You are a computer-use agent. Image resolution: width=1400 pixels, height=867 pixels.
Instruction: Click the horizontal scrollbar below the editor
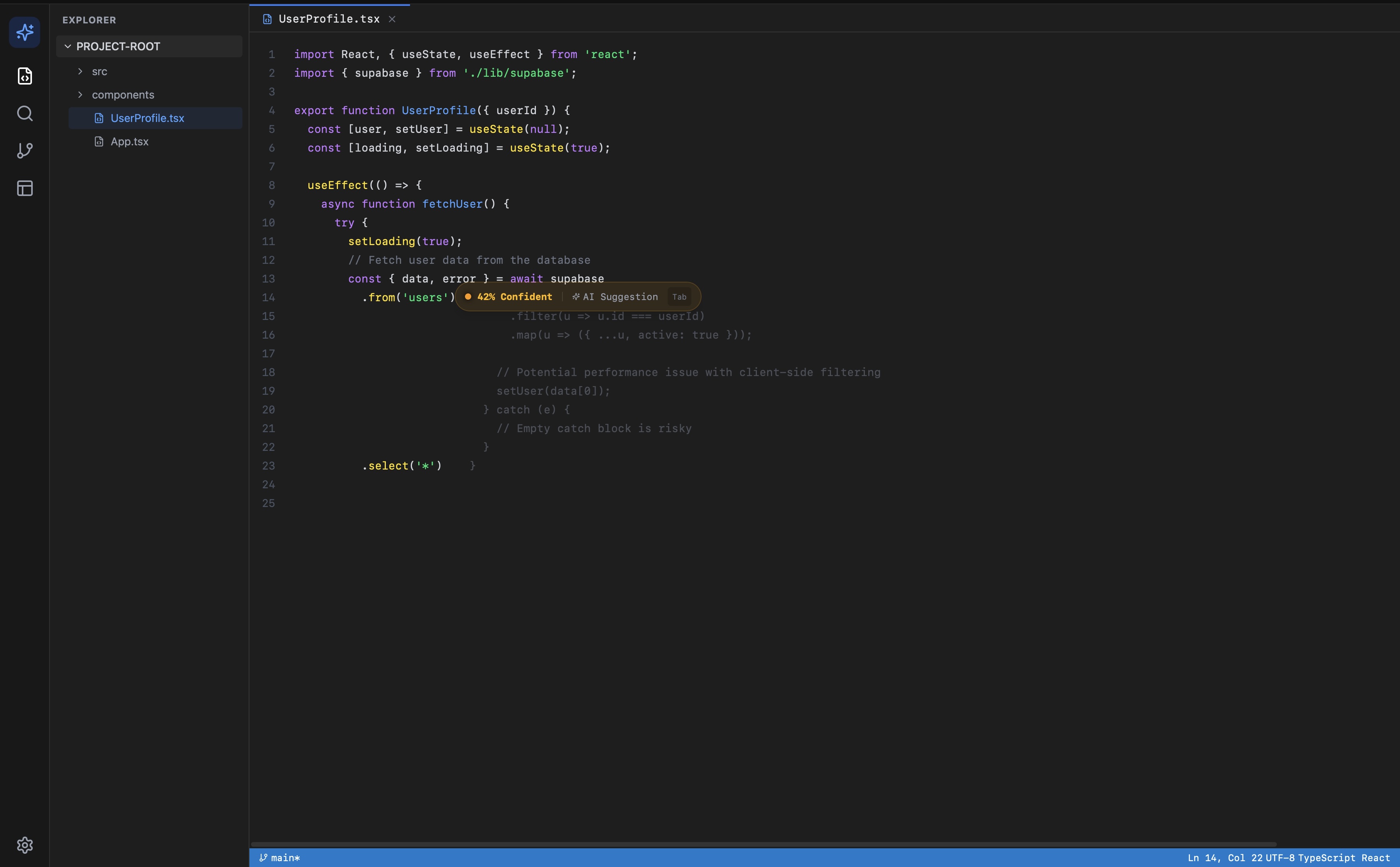(763, 845)
